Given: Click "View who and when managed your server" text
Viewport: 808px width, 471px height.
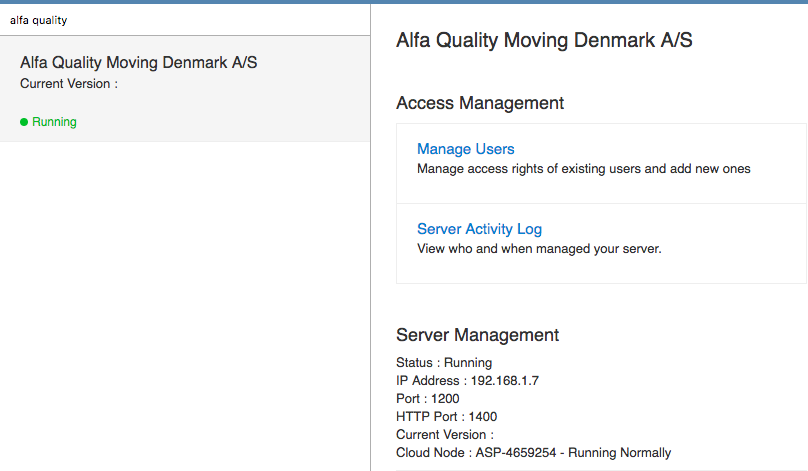Looking at the screenshot, I should tap(539, 249).
